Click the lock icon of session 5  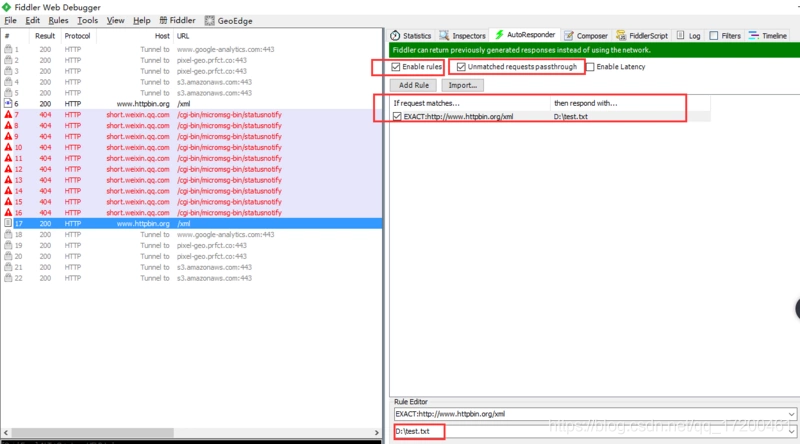click(8, 93)
